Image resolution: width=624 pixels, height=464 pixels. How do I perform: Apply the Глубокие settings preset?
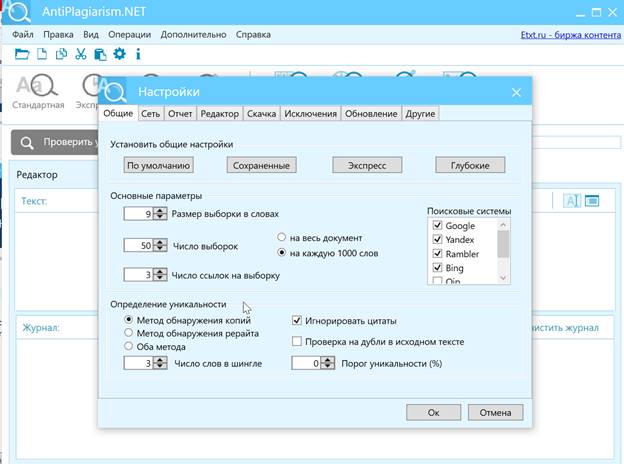(470, 165)
